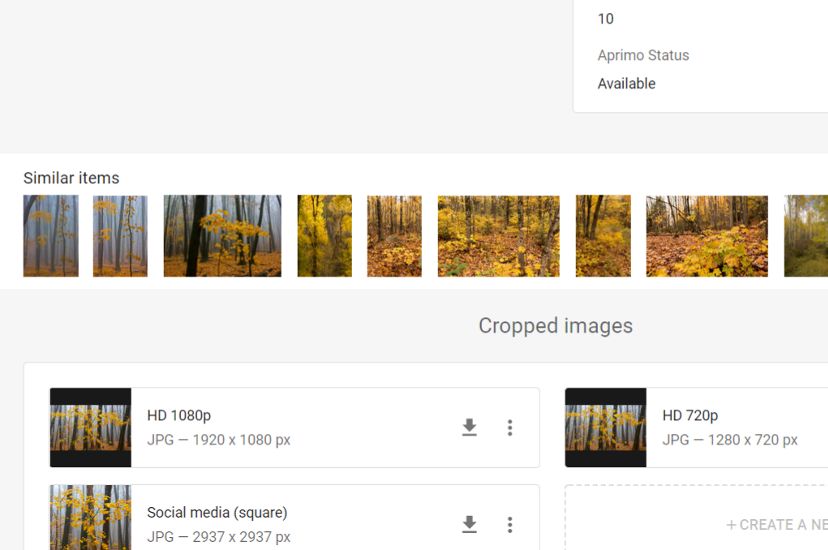Download the Social media (square) crop

coord(469,524)
